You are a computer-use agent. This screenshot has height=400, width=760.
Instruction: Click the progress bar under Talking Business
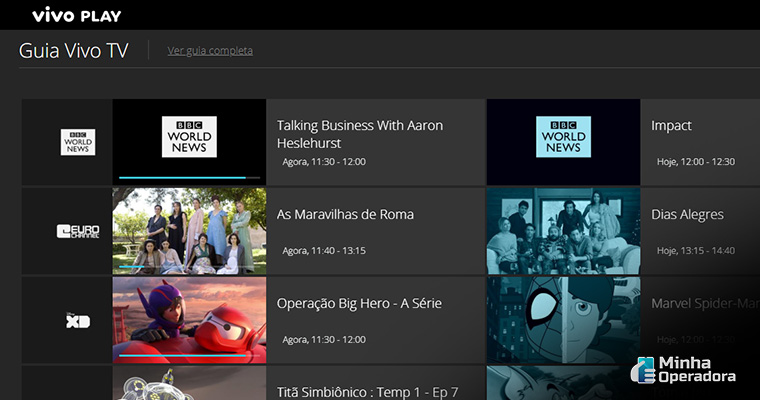(x=182, y=178)
